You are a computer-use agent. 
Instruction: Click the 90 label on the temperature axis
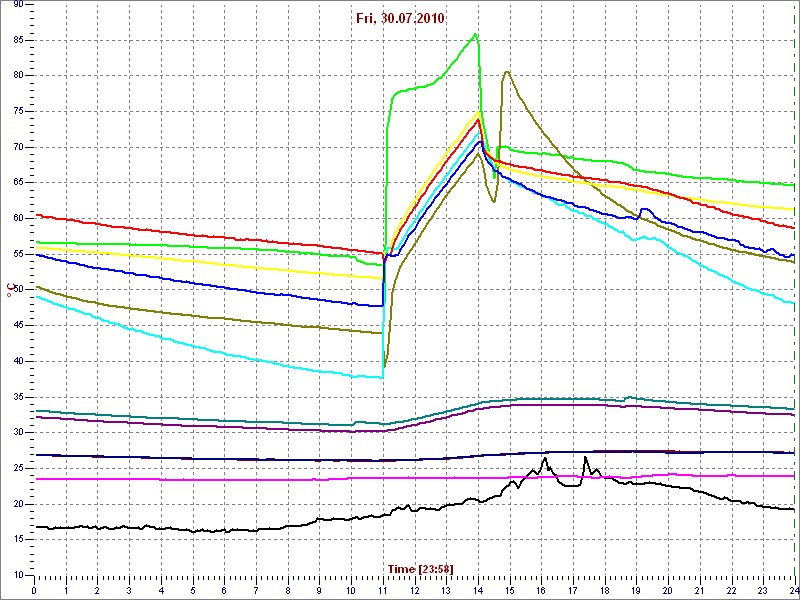(17, 5)
